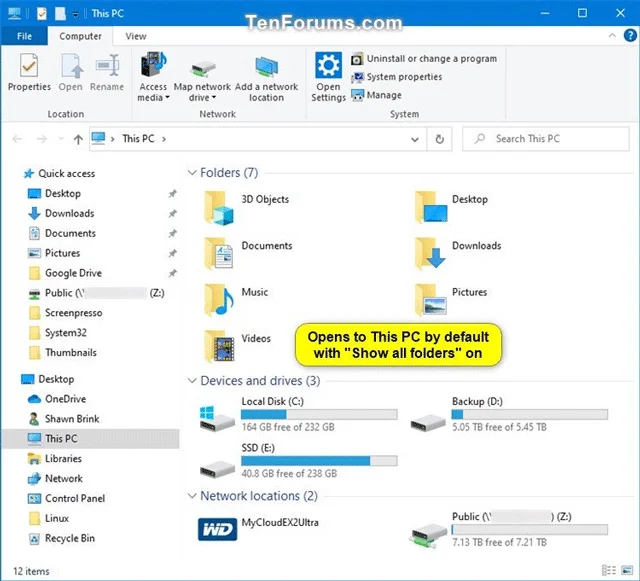Click the pin icon beside Downloads
Screen dimensions: 640x581
point(173,213)
